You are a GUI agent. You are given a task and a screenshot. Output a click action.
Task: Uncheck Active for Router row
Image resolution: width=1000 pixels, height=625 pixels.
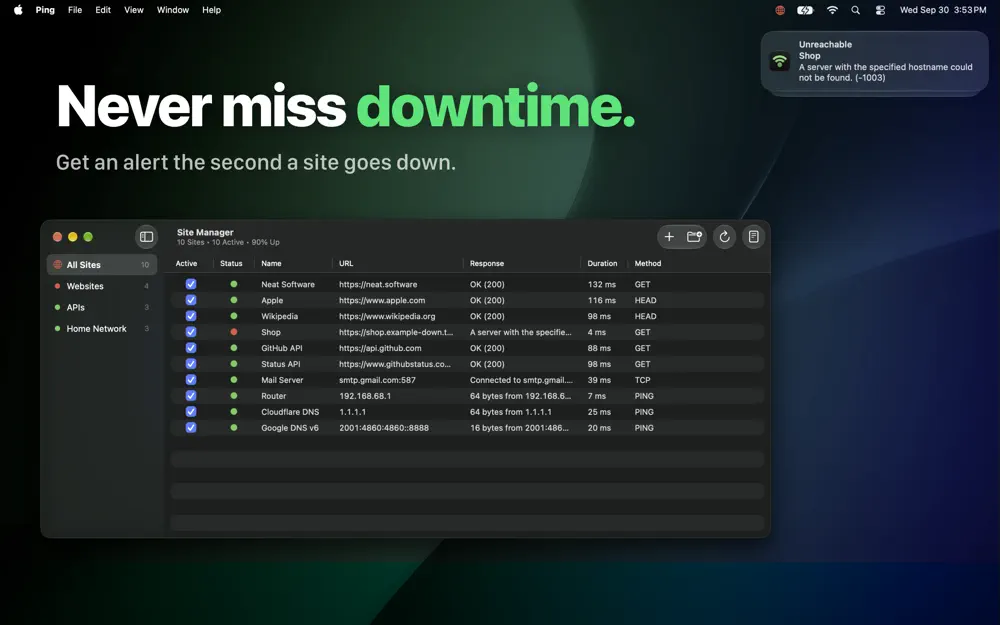pos(191,395)
